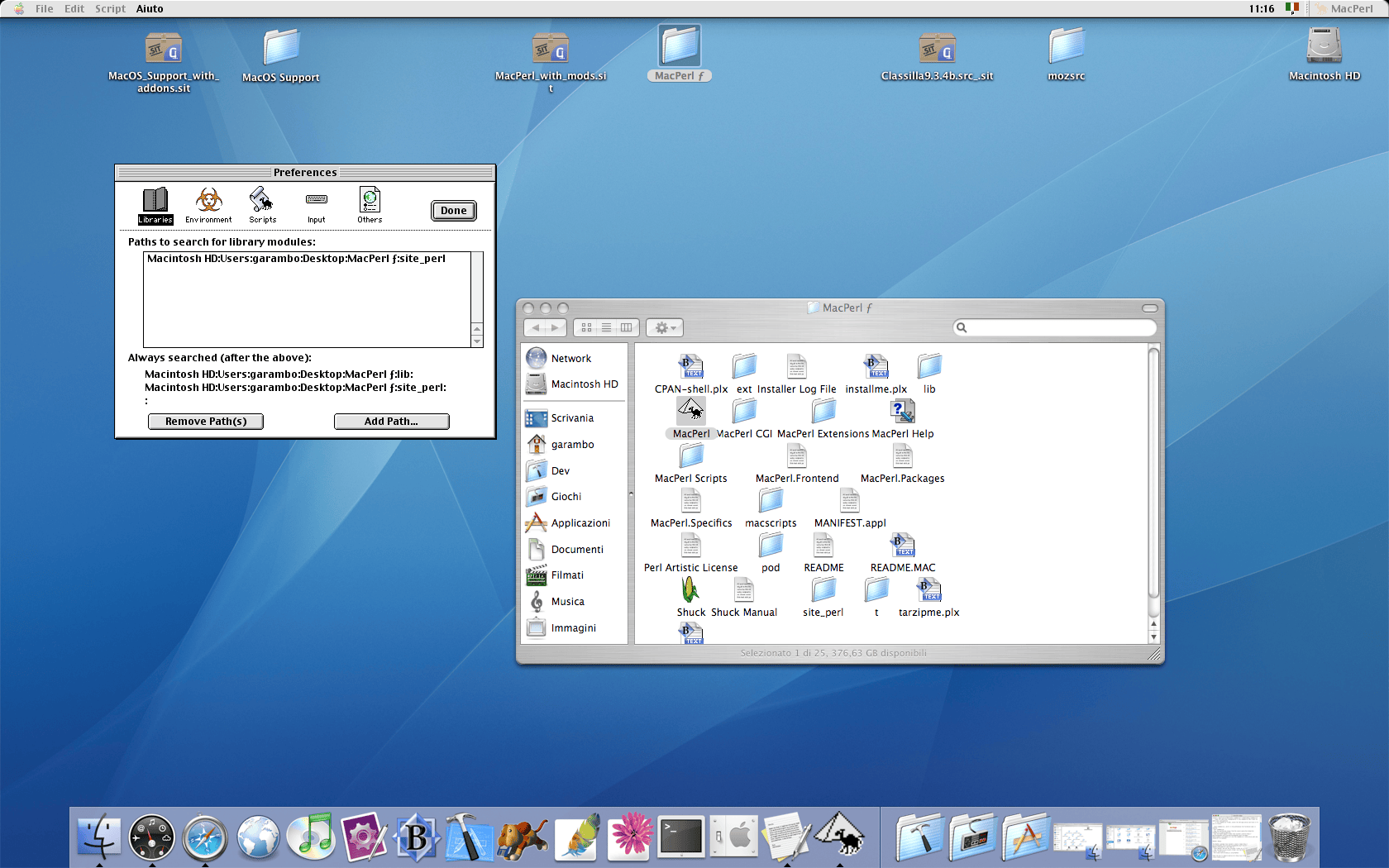The height and width of the screenshot is (868, 1389).
Task: Select the README.MAC file icon
Action: pyautogui.click(x=903, y=545)
